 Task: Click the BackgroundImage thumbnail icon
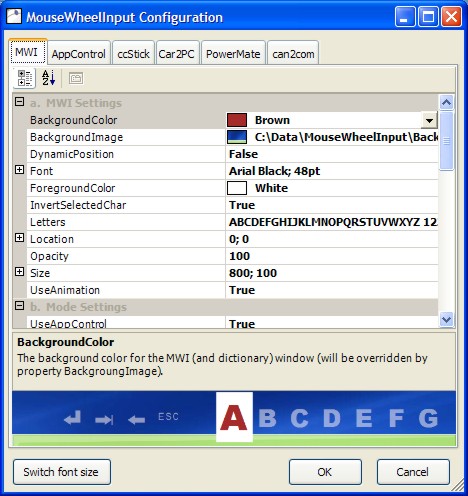(237, 137)
